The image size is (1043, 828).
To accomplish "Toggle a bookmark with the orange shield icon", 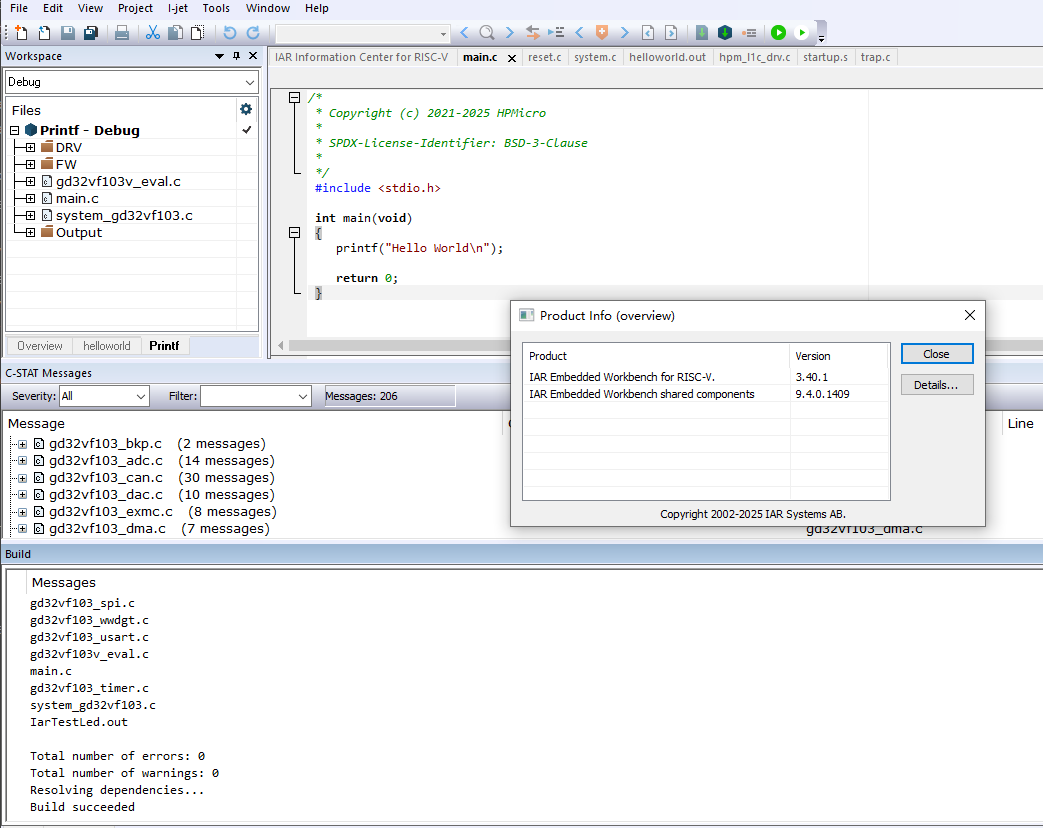I will 602,33.
